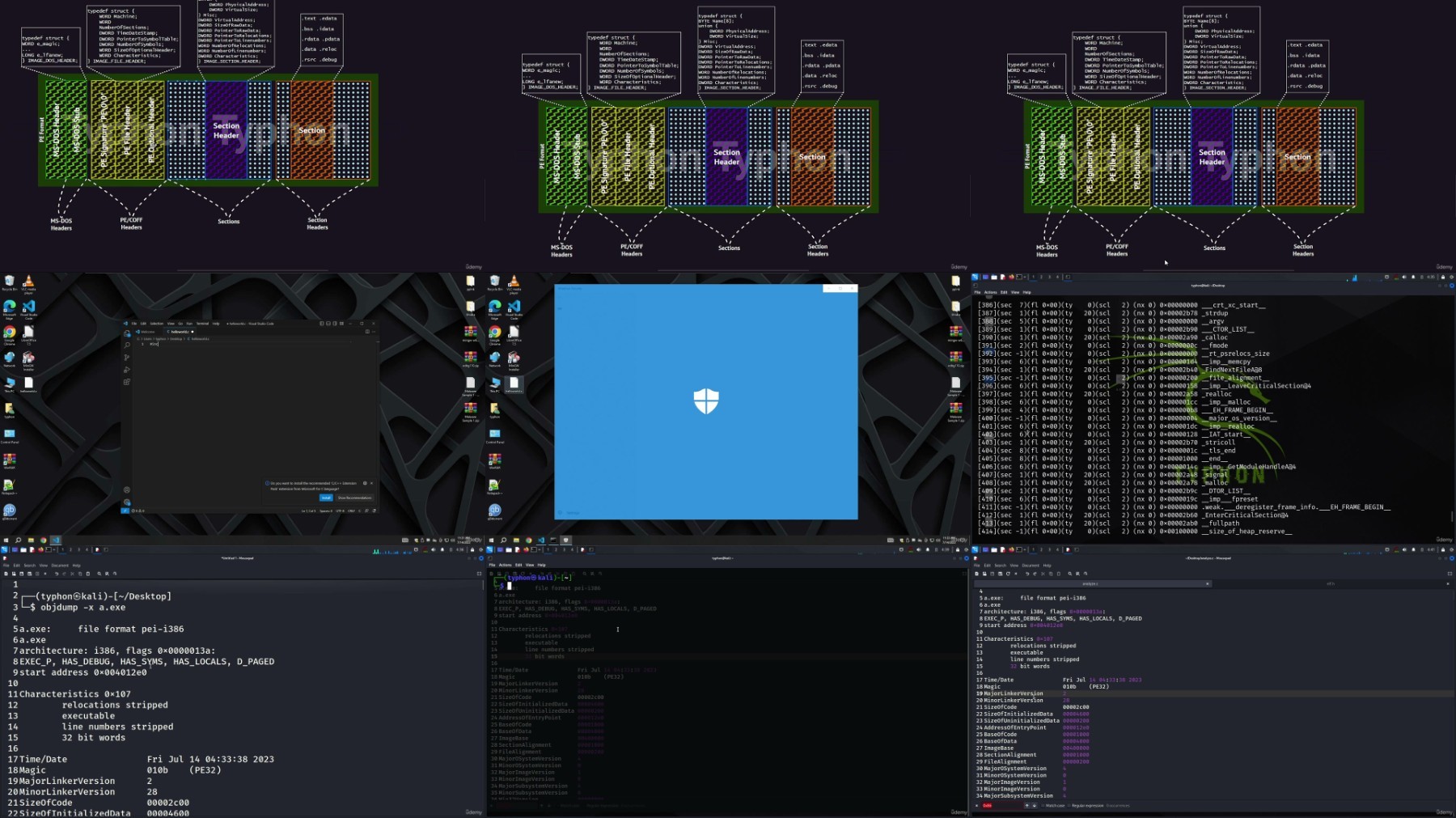Image resolution: width=1456 pixels, height=818 pixels.
Task: Click Show Recommendations in VS Code
Action: tap(354, 498)
